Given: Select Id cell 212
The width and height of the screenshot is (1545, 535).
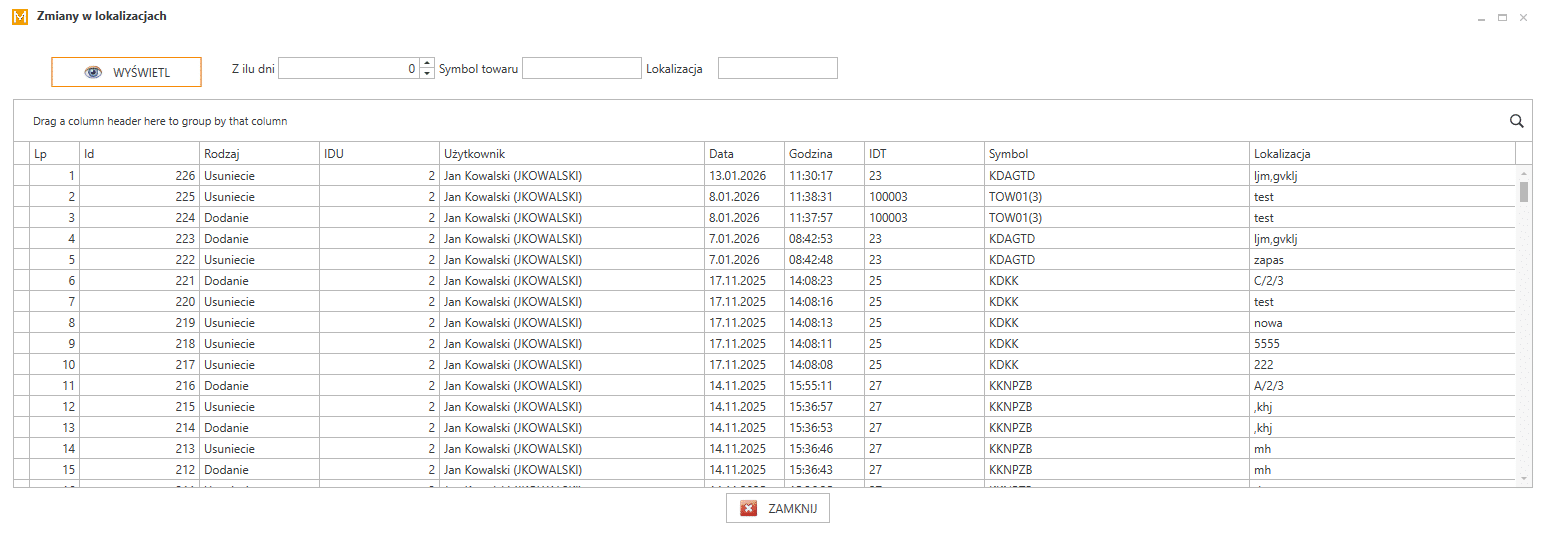Looking at the screenshot, I should tap(139, 470).
